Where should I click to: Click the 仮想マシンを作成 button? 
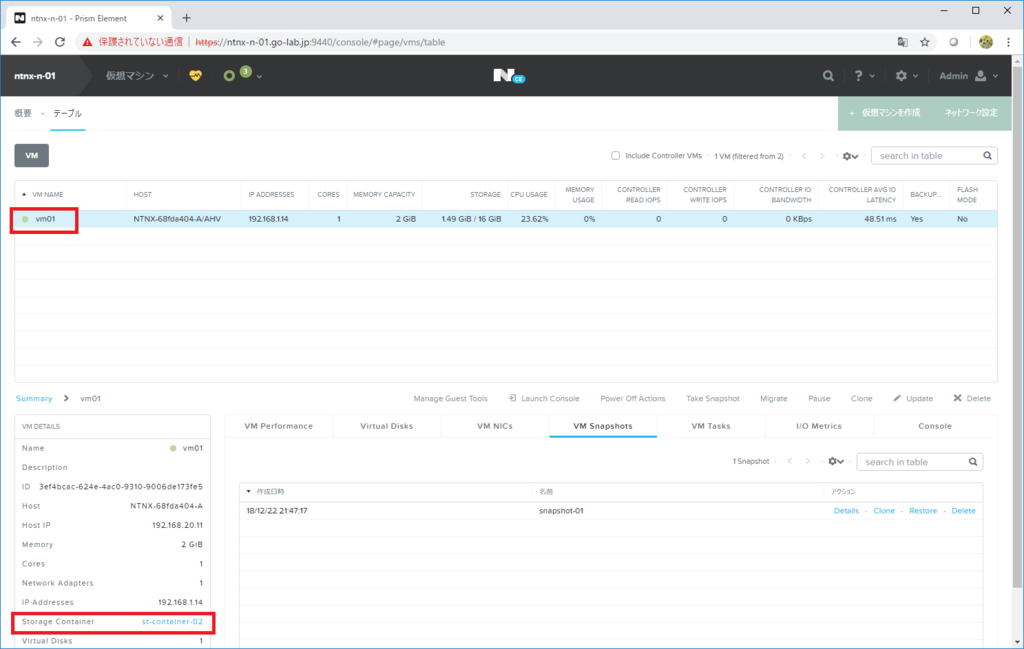click(888, 113)
